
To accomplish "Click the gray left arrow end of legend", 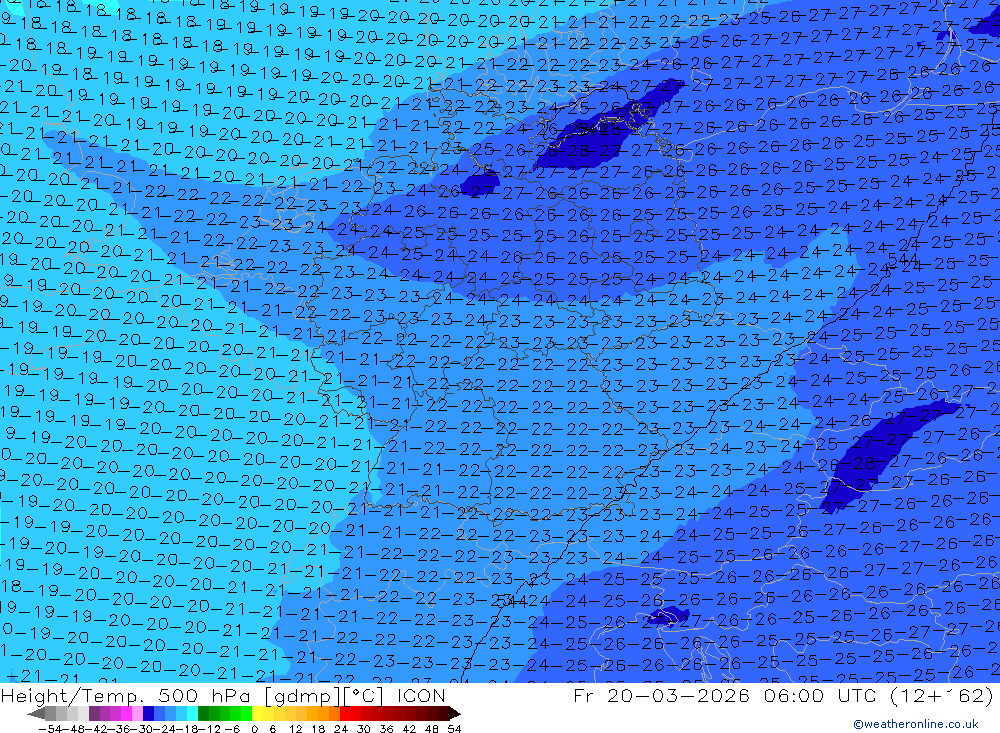I will pyautogui.click(x=36, y=713).
